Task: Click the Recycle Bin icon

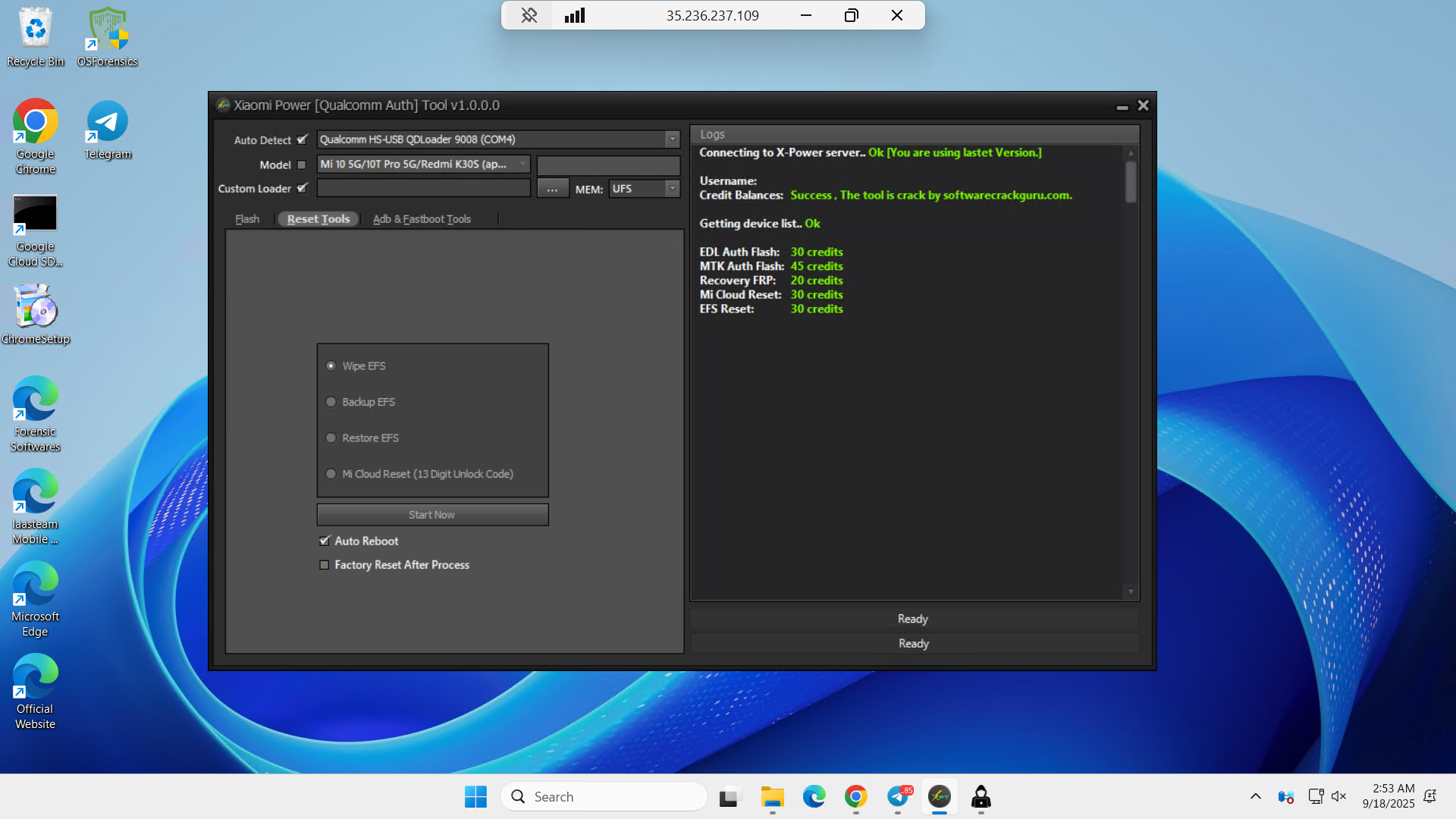Action: 35,36
